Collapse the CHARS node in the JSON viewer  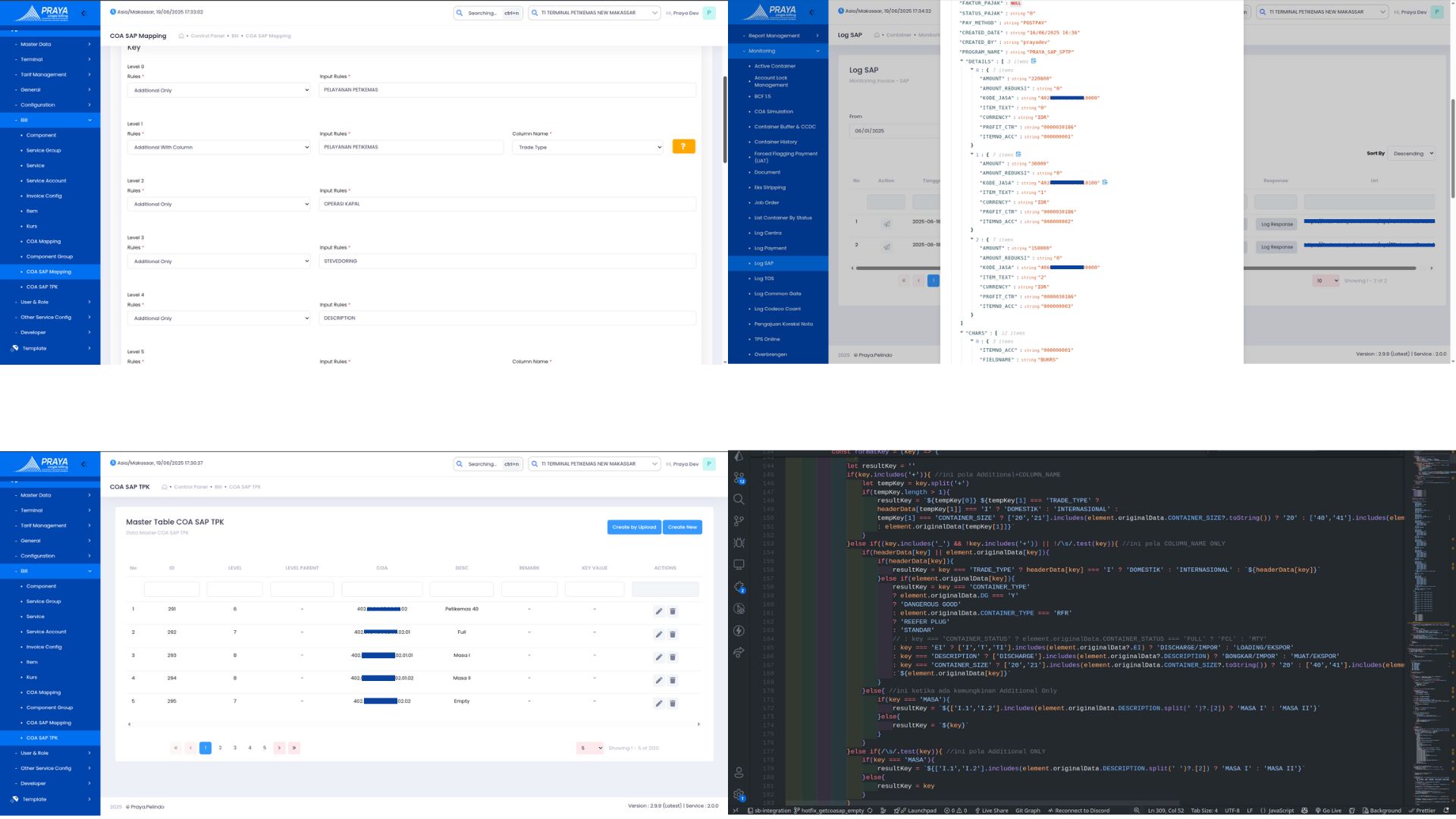[x=962, y=333]
